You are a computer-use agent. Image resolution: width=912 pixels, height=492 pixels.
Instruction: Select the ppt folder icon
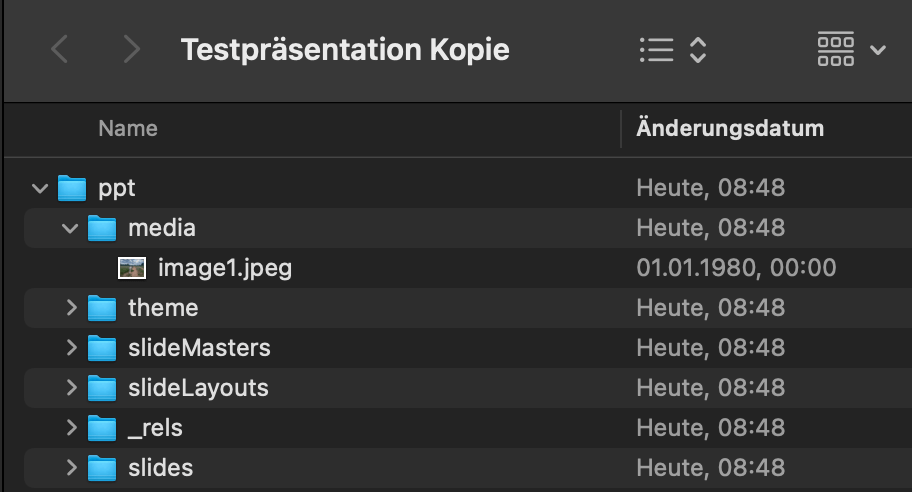[72, 188]
